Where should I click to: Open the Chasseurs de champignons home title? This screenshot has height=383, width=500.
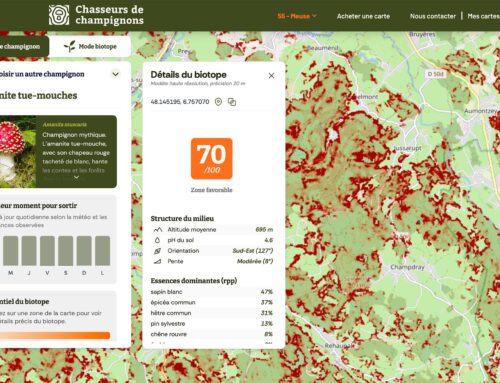pyautogui.click(x=109, y=15)
